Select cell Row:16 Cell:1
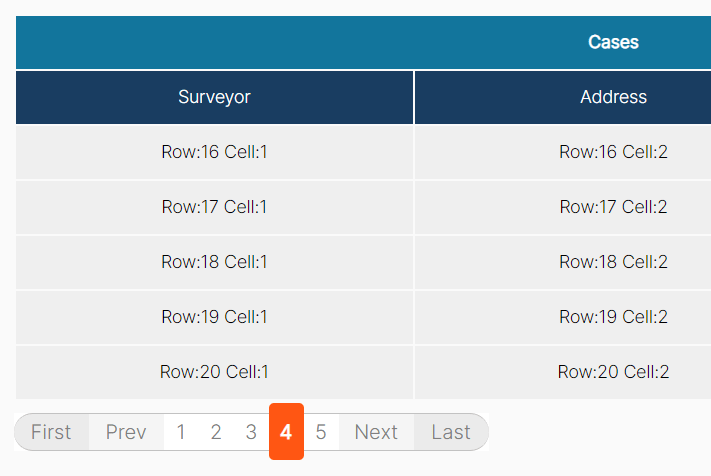711x476 pixels. 214,152
